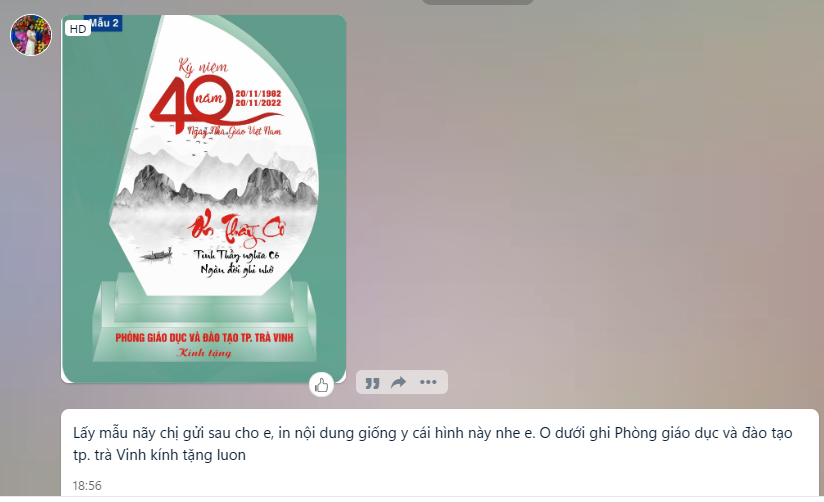Click the red "Ơn Thầy Cô" calligraphy
Viewport: 824px width, 502px height.
pyautogui.click(x=236, y=229)
